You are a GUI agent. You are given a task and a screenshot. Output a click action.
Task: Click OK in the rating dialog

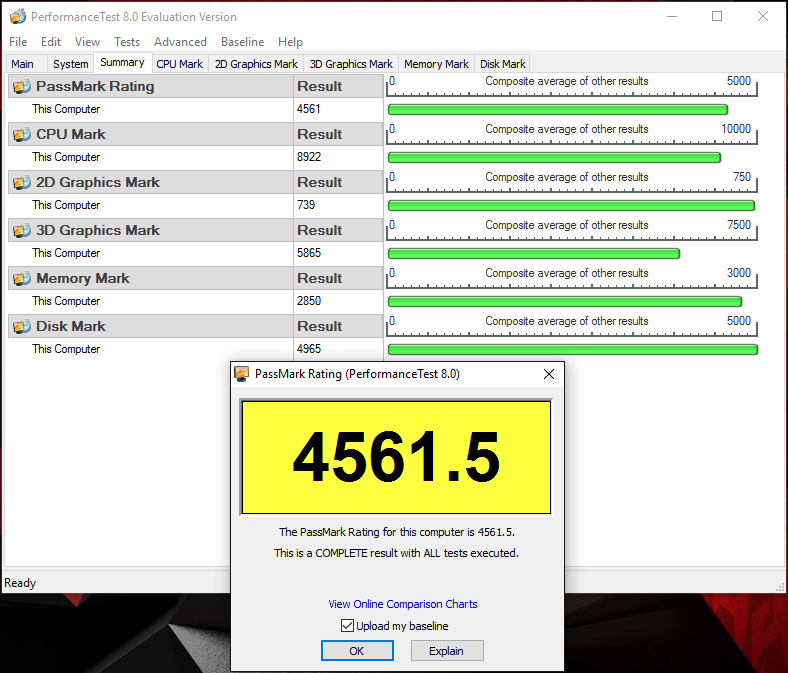(357, 651)
